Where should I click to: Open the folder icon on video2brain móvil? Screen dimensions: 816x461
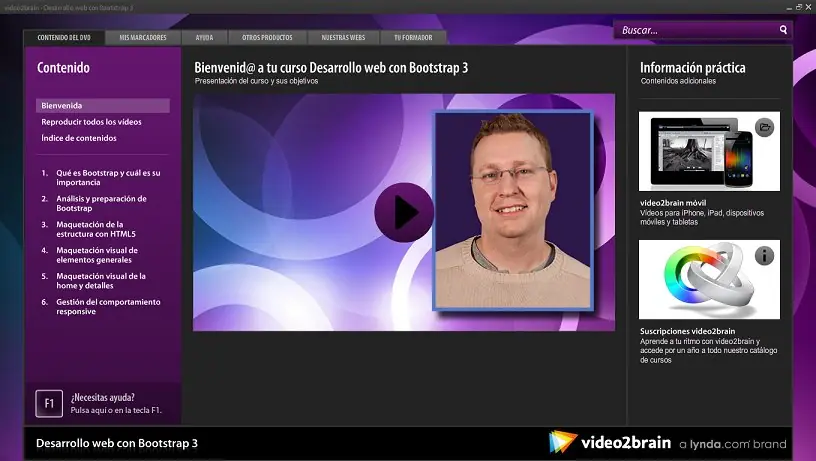764,127
